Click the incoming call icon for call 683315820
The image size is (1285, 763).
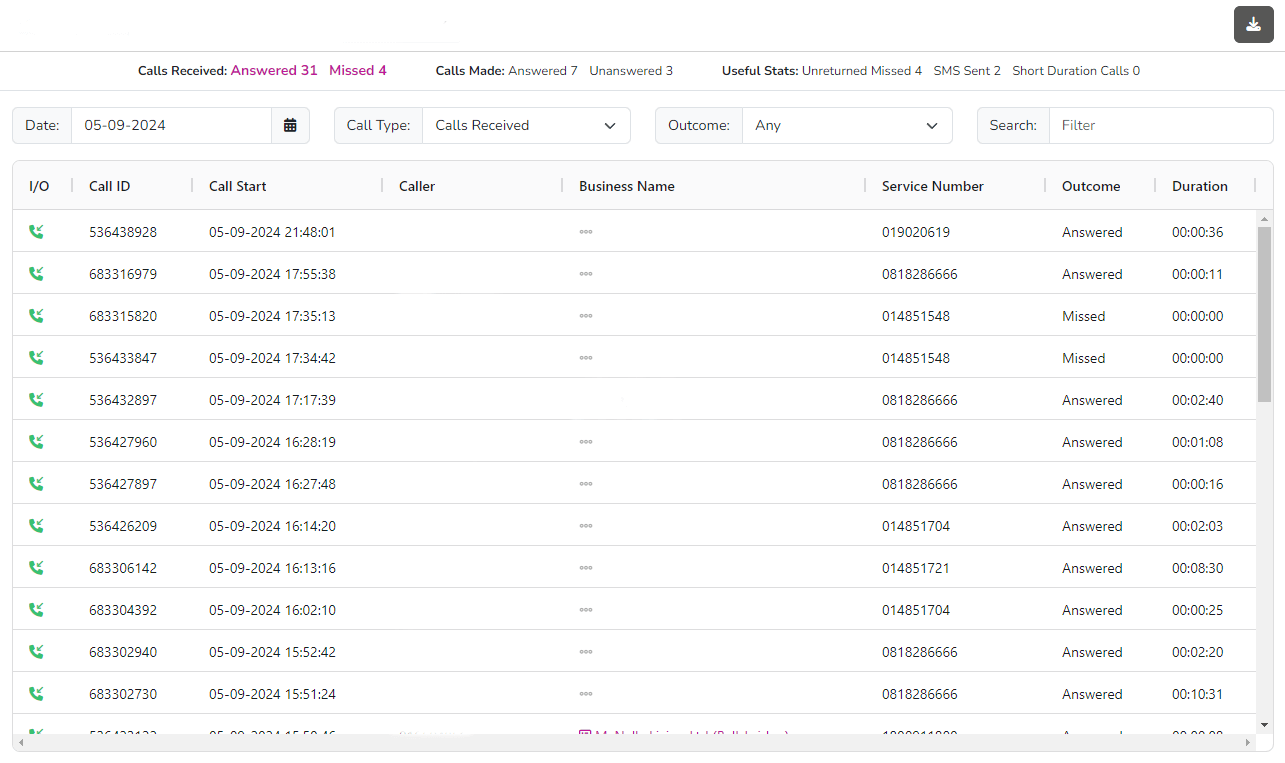tap(37, 316)
